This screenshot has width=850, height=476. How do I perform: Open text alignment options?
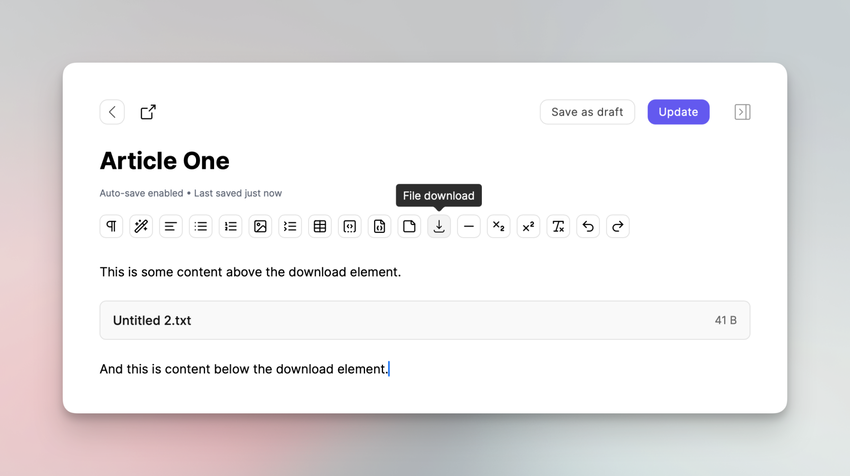(x=171, y=227)
